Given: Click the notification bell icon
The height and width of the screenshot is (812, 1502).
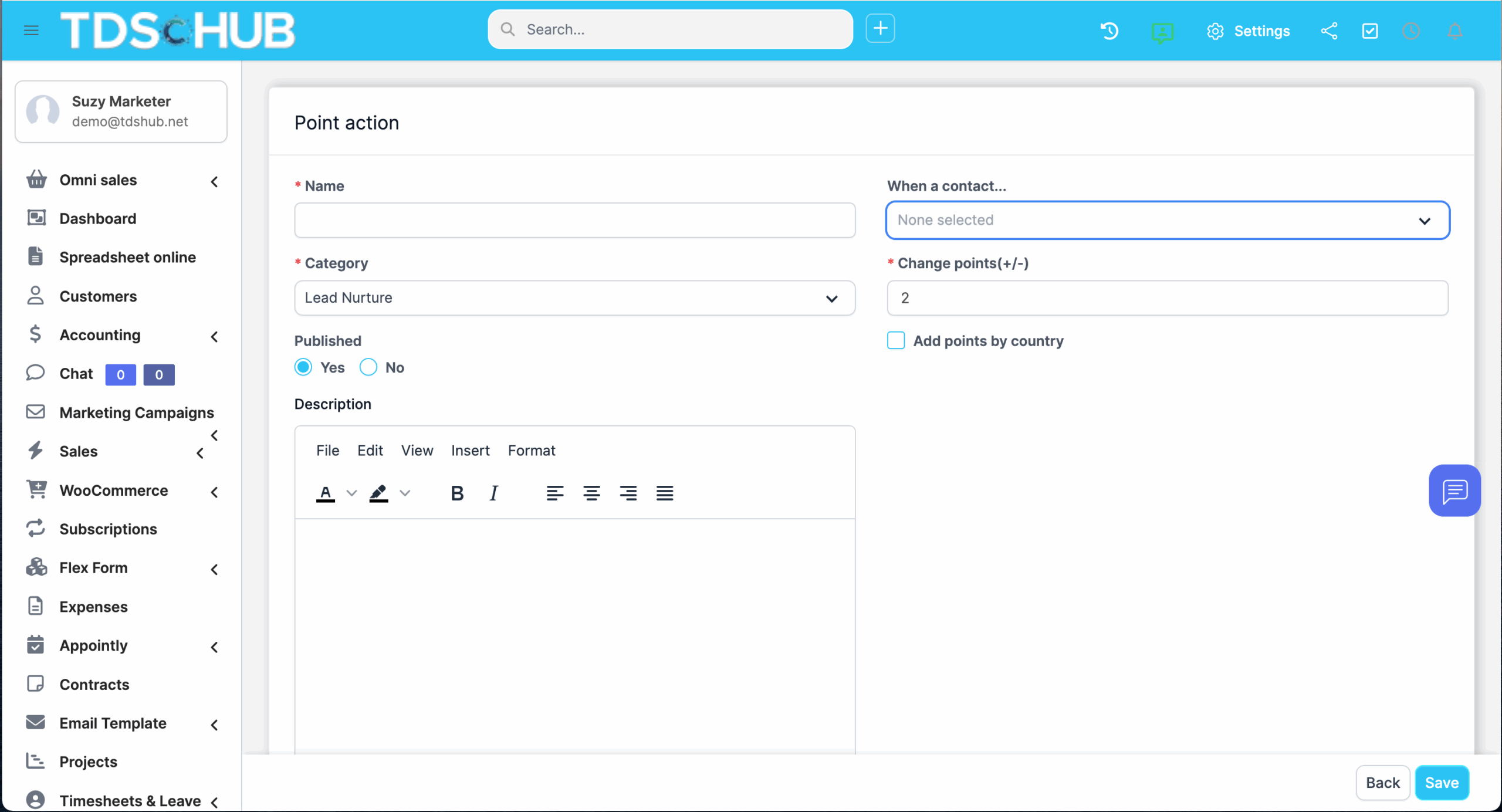Looking at the screenshot, I should pos(1454,31).
